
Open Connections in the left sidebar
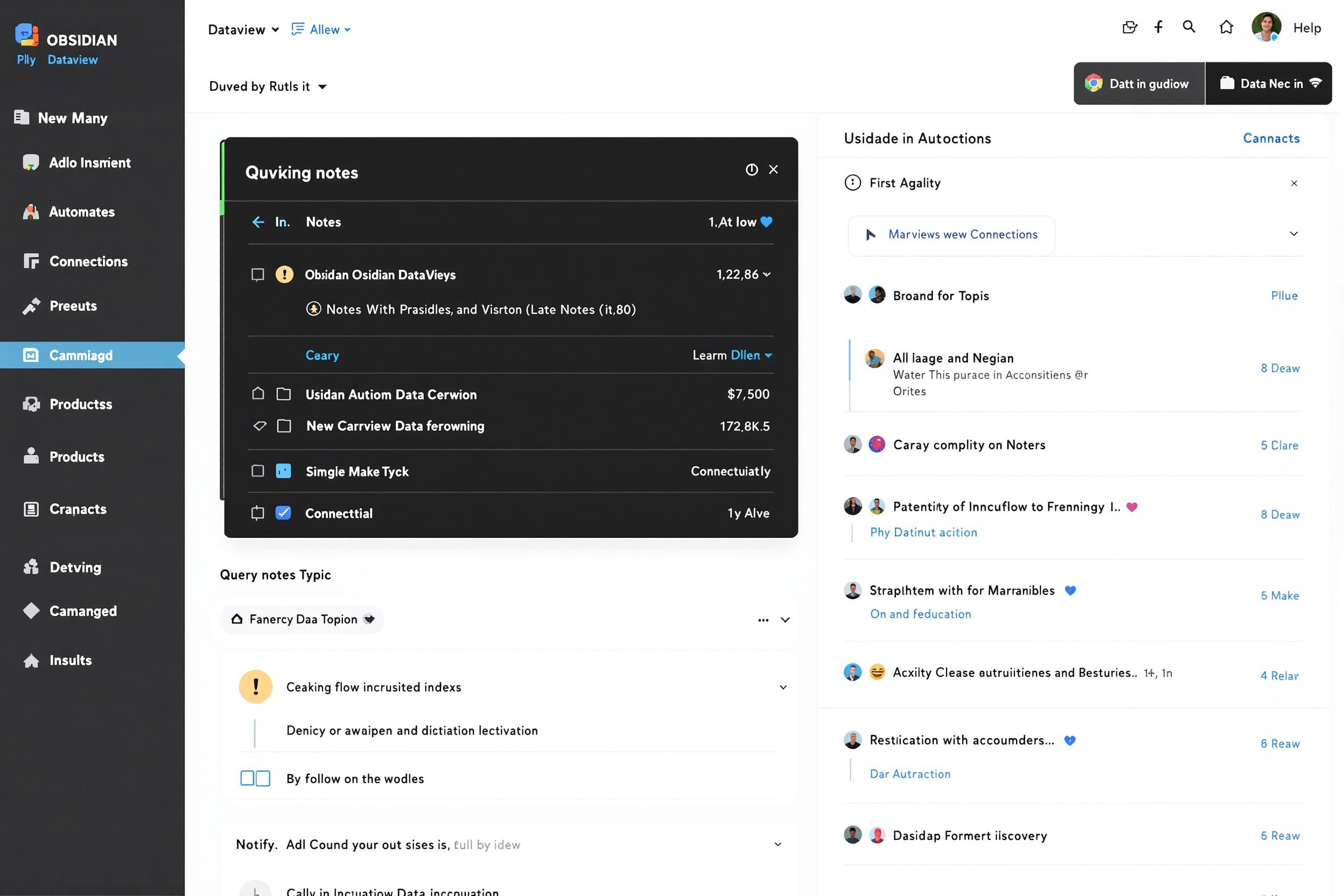click(88, 261)
